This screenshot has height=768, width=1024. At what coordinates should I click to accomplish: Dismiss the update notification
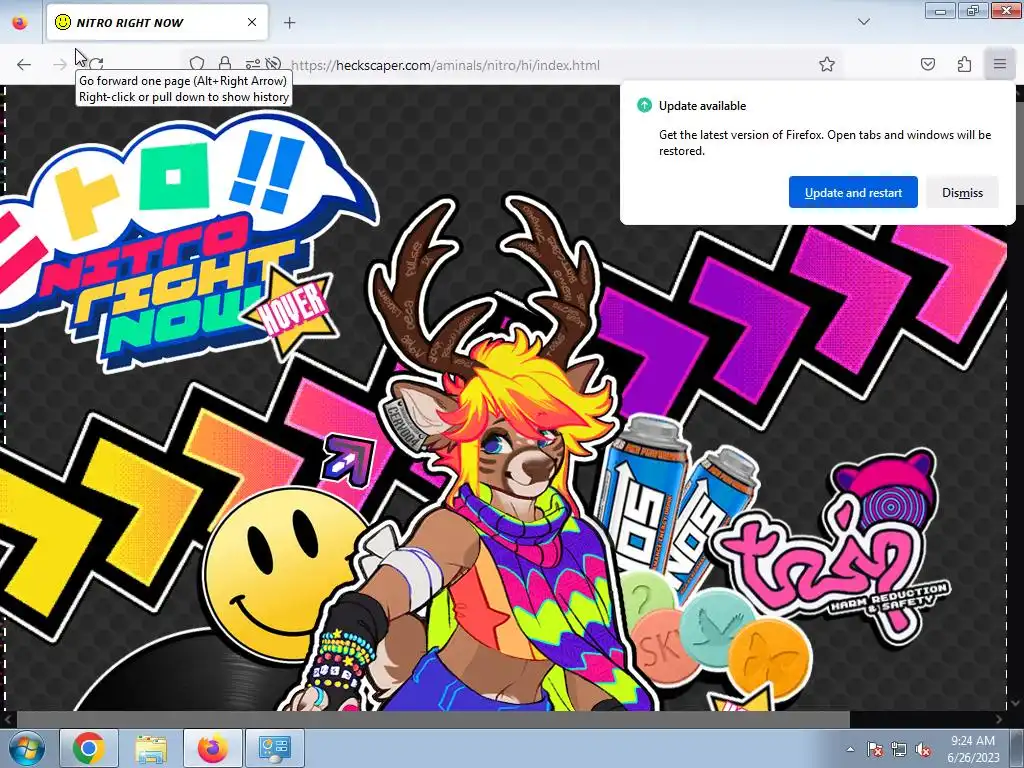coord(962,193)
